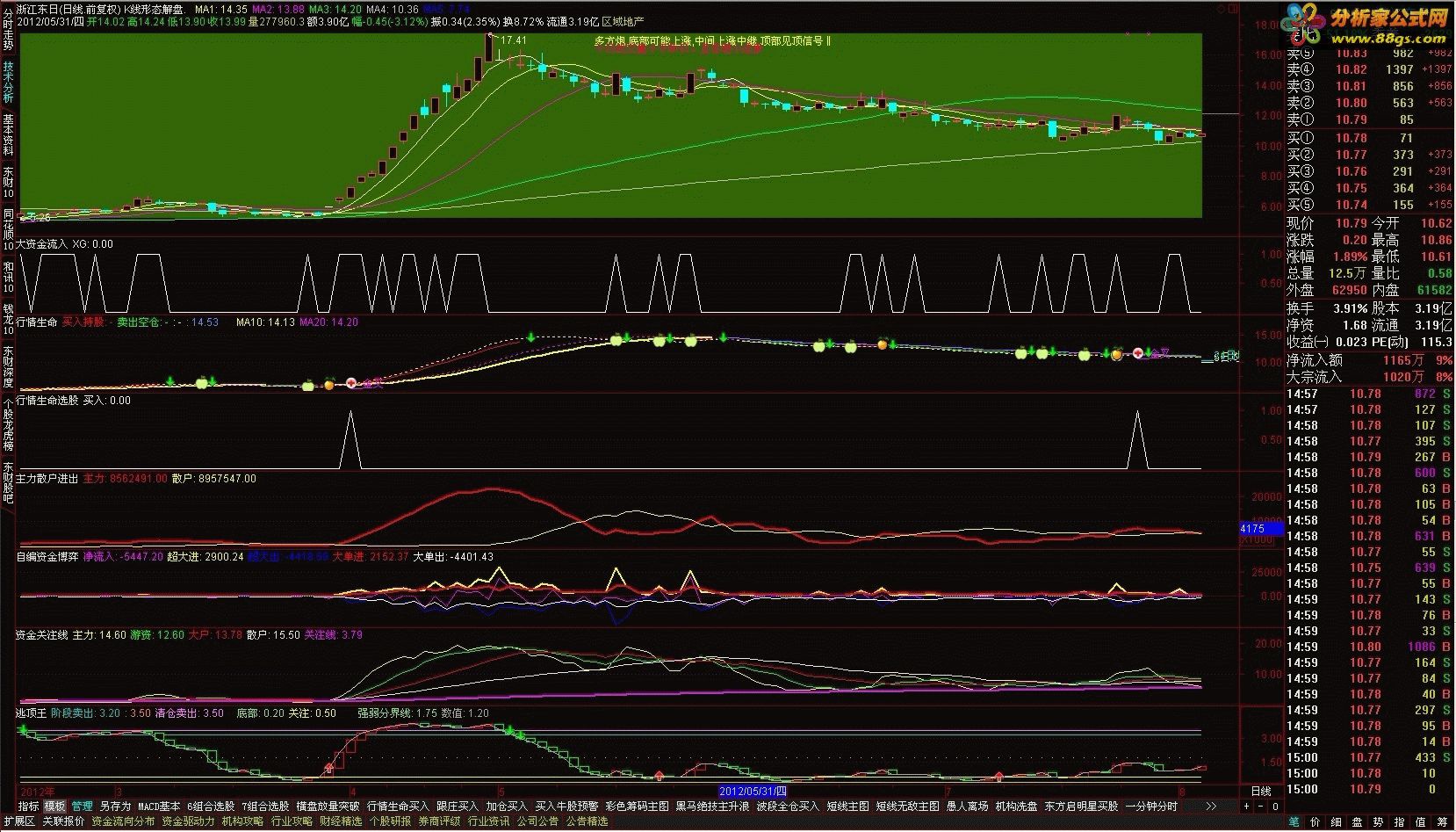
Task: Open the 行业攻略 tab
Action: pyautogui.click(x=292, y=821)
